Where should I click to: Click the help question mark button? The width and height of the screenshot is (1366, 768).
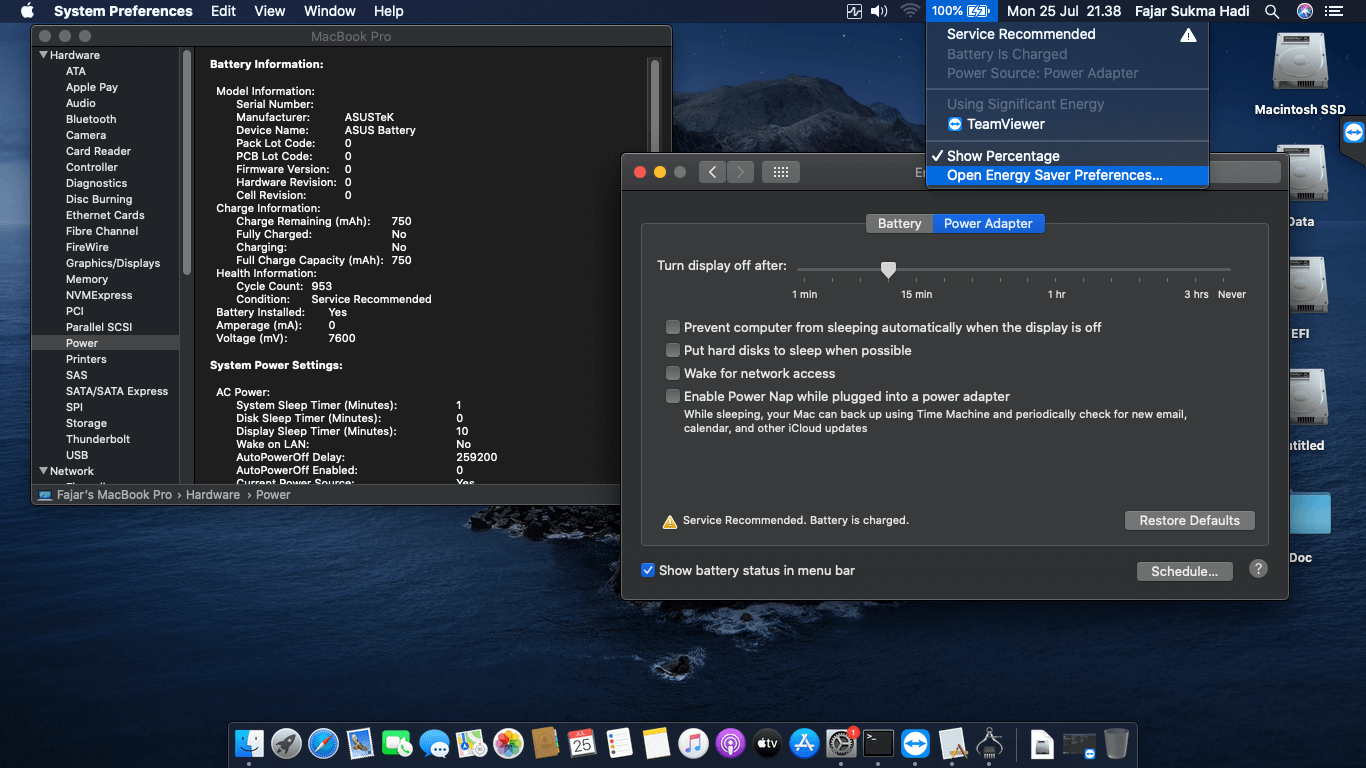click(x=1259, y=568)
